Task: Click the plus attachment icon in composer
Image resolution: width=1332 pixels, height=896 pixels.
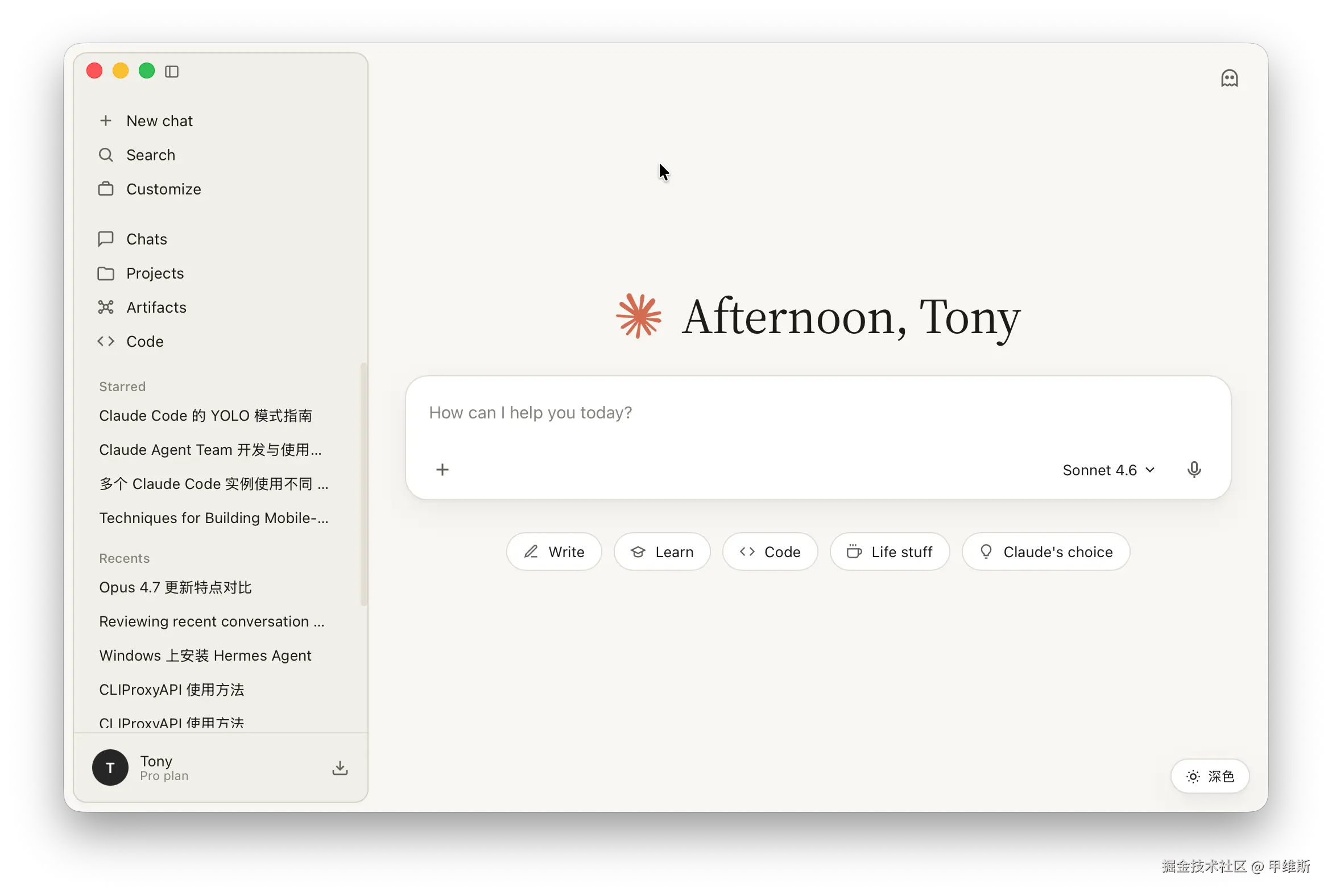Action: [442, 470]
